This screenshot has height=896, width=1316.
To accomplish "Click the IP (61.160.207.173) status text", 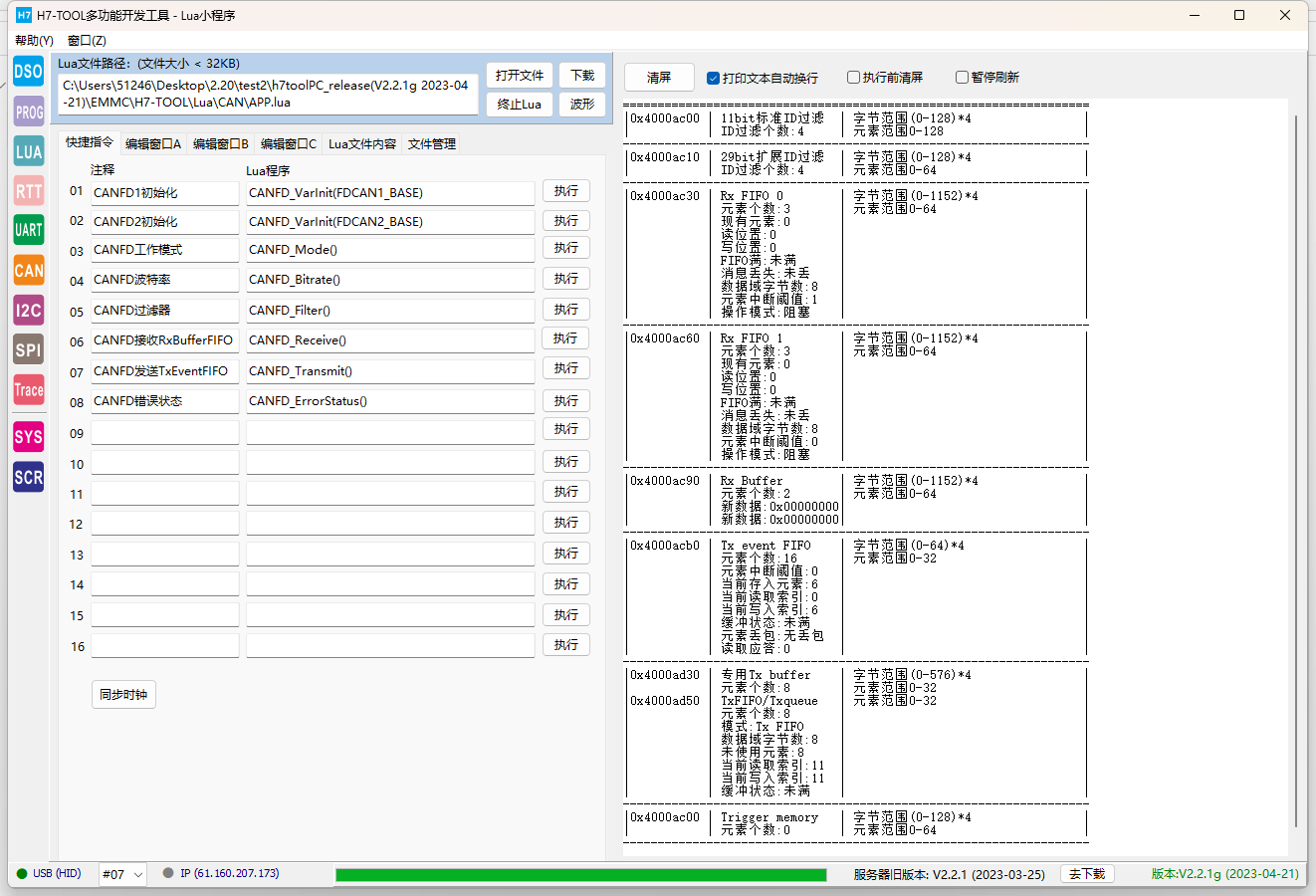I will (229, 873).
